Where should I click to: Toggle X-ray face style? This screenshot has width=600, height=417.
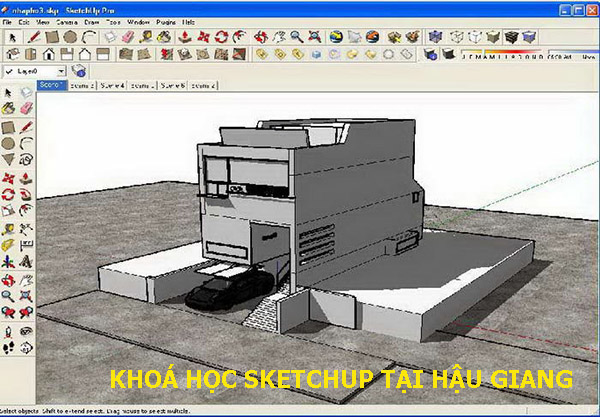(435, 37)
